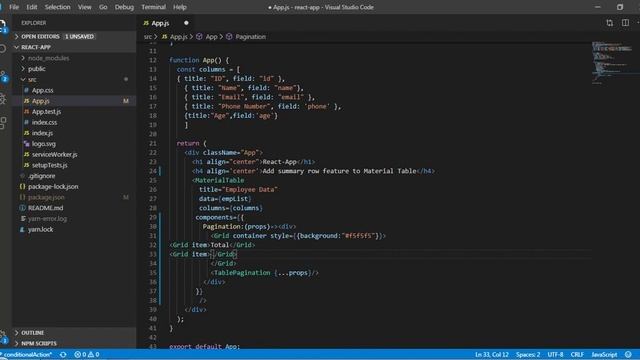Expand the NPM SCRIPTS section
Image resolution: width=640 pixels, height=360 pixels.
(x=17, y=344)
